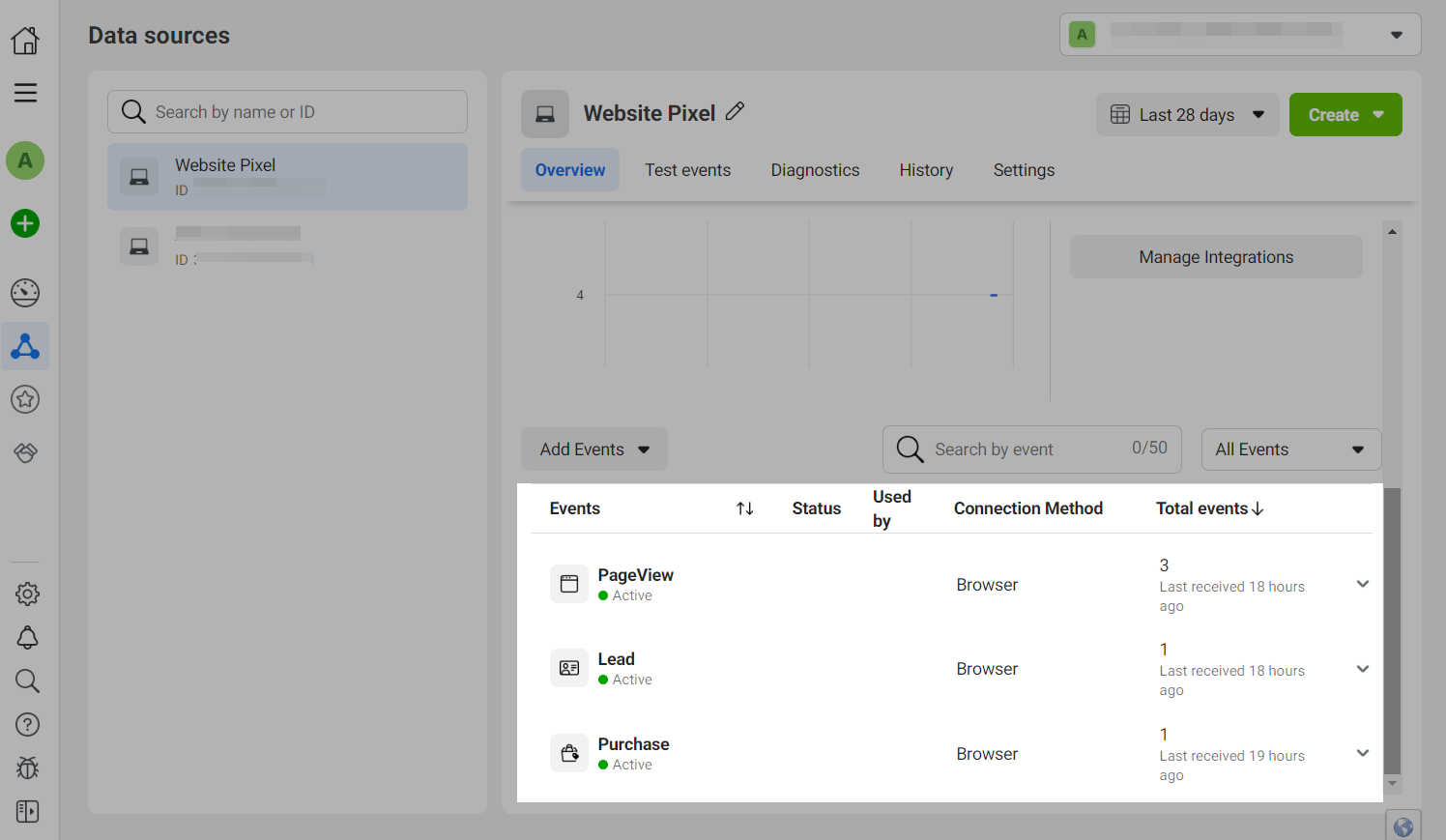This screenshot has width=1446, height=840.
Task: Click the green Create button
Action: point(1345,115)
